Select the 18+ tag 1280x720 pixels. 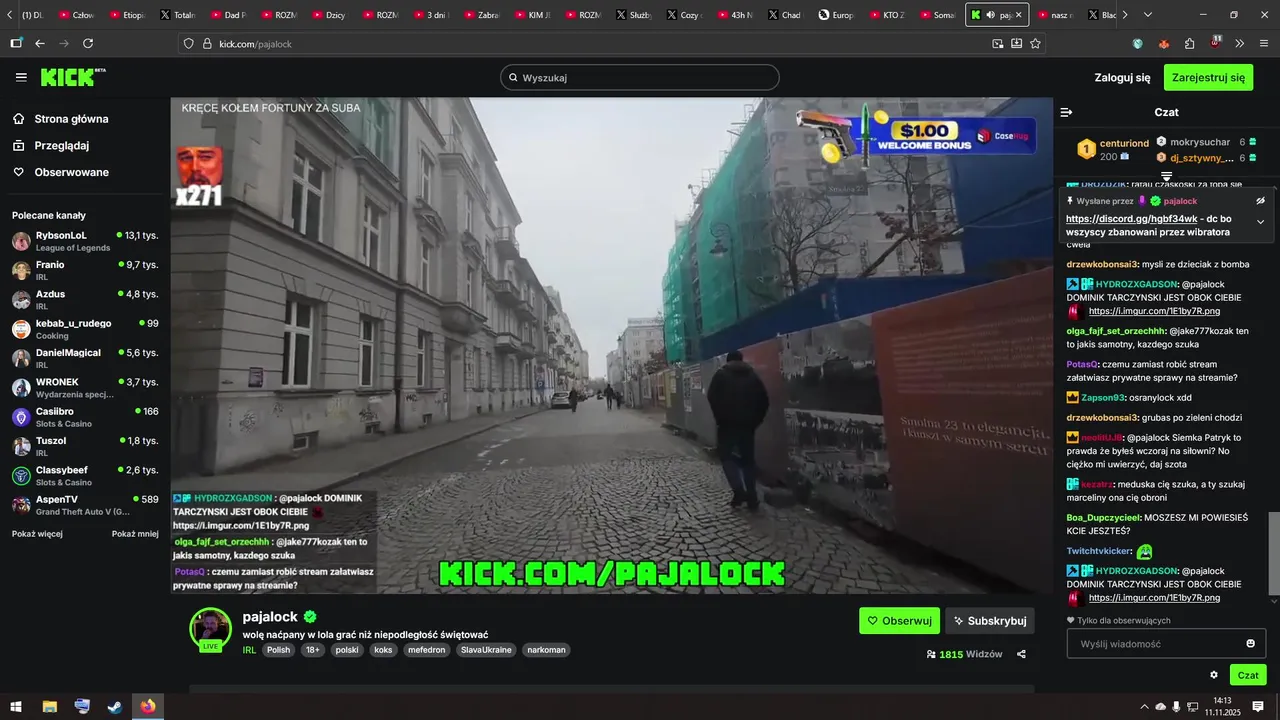pyautogui.click(x=312, y=650)
